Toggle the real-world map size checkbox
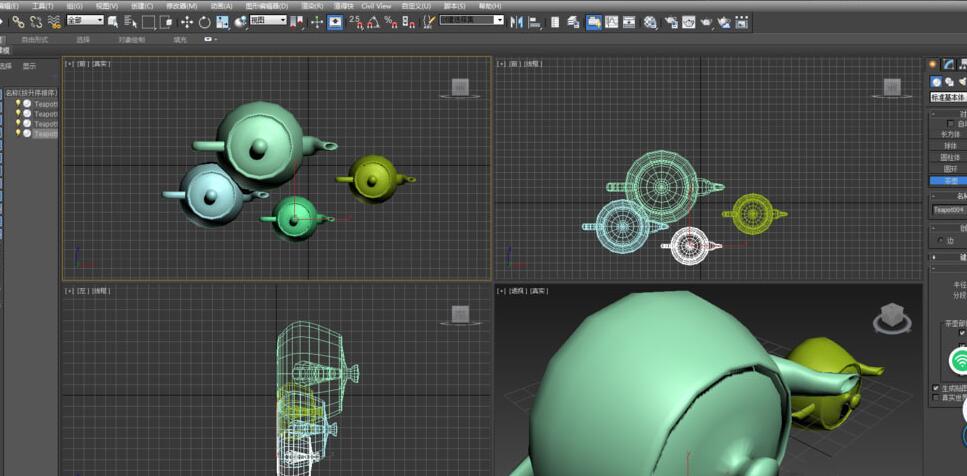Image resolution: width=967 pixels, height=476 pixels. tap(936, 398)
